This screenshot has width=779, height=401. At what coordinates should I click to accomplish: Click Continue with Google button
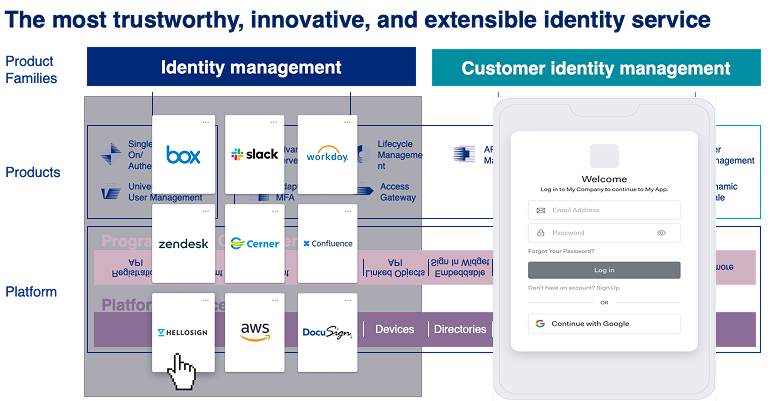tap(604, 324)
